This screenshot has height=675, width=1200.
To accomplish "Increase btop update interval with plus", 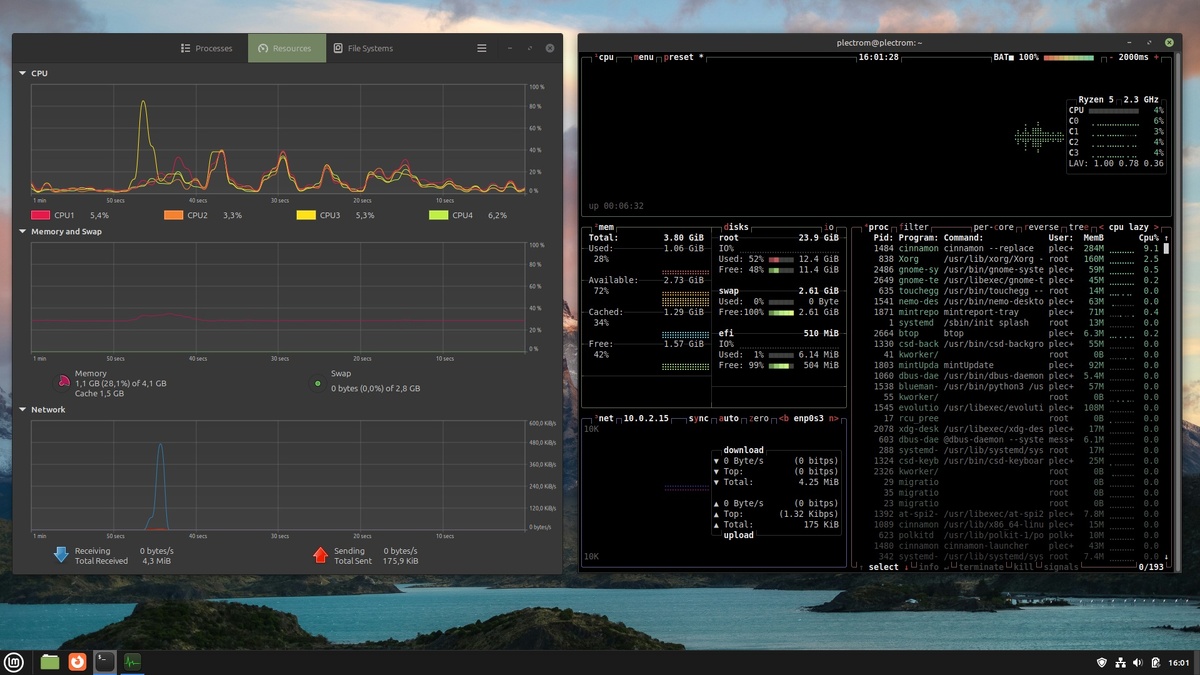I will [1157, 57].
